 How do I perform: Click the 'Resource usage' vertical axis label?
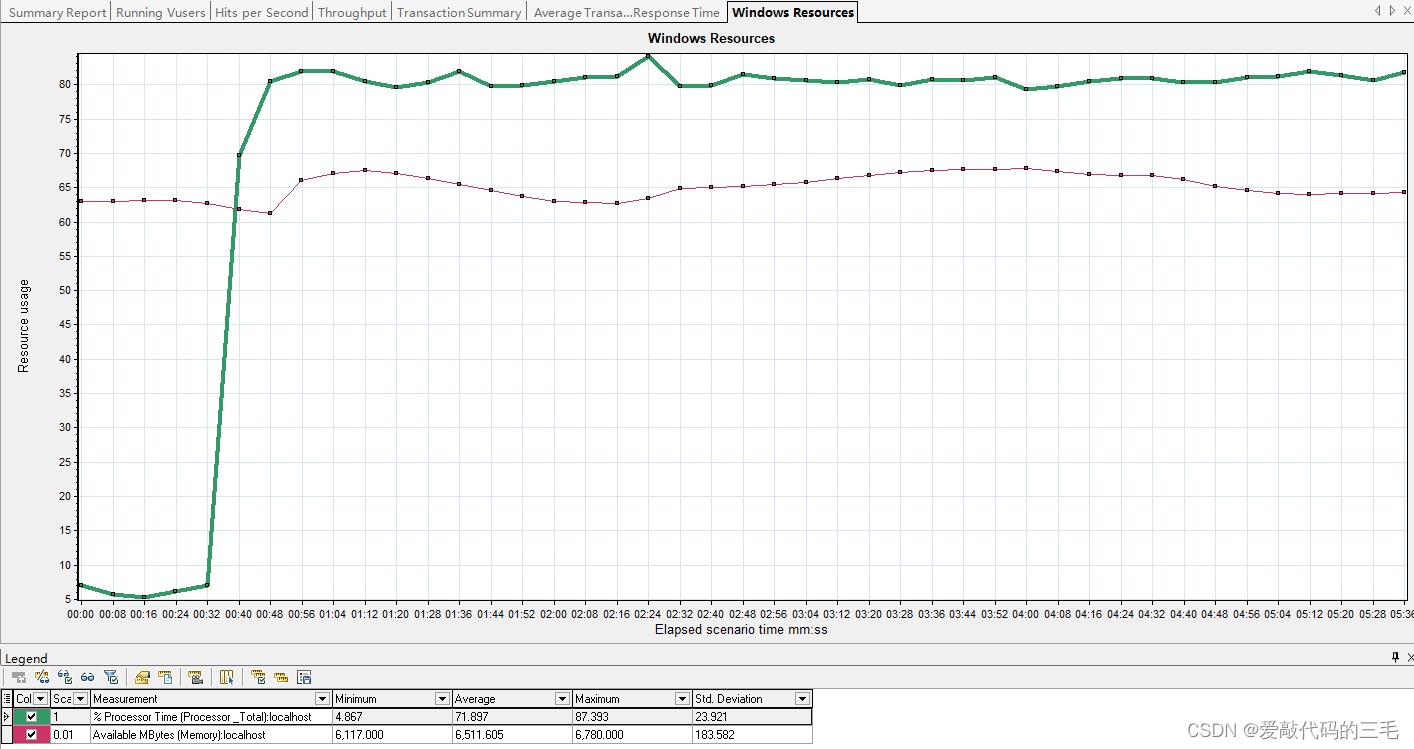pos(24,326)
